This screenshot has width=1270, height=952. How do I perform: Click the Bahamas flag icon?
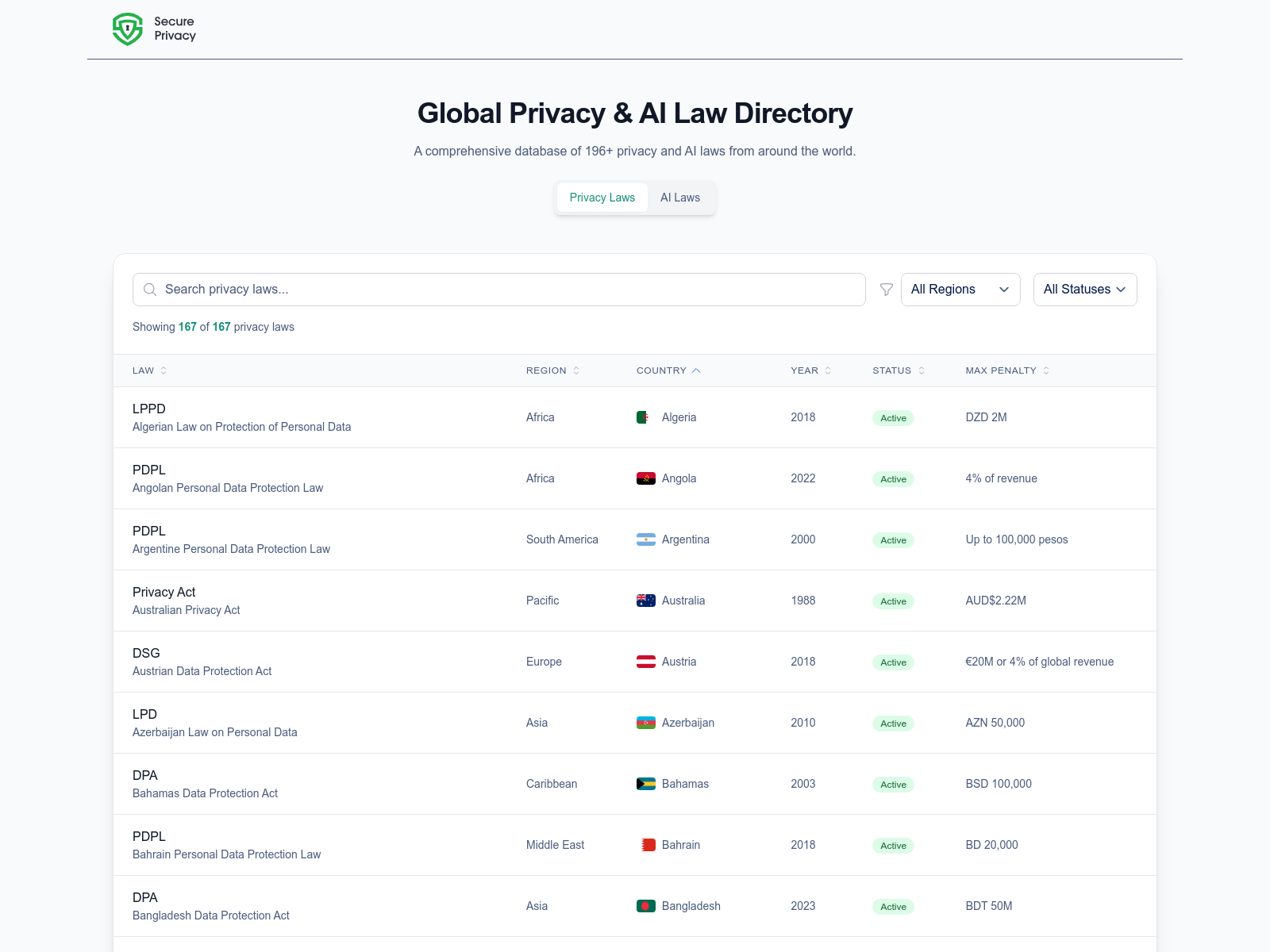[645, 783]
